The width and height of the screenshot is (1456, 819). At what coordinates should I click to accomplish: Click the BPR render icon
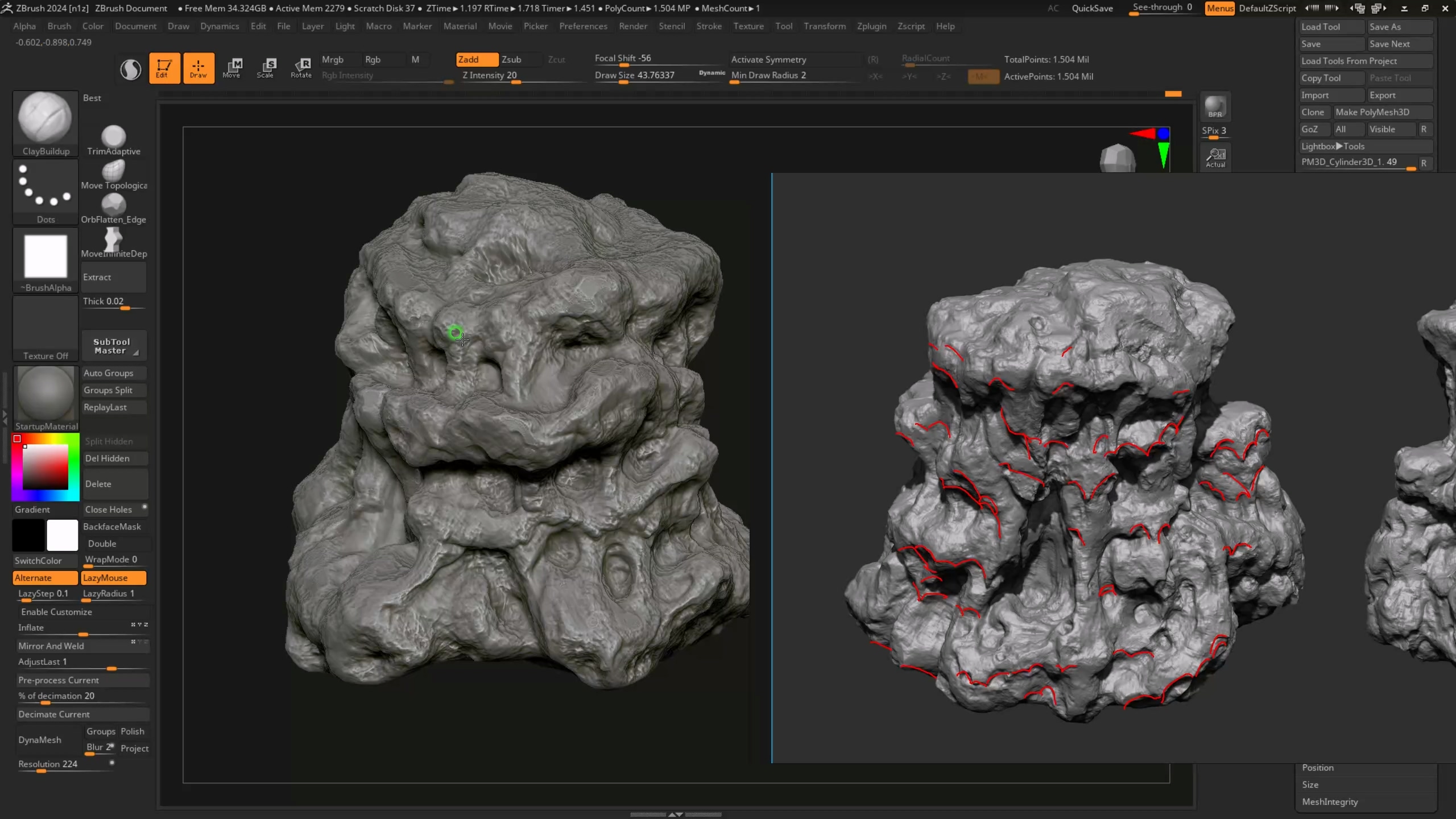(1215, 107)
